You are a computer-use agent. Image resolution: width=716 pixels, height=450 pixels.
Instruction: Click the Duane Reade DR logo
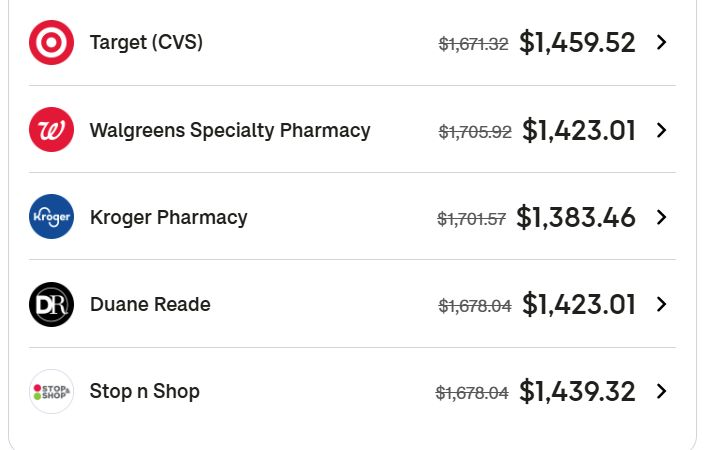tap(51, 304)
